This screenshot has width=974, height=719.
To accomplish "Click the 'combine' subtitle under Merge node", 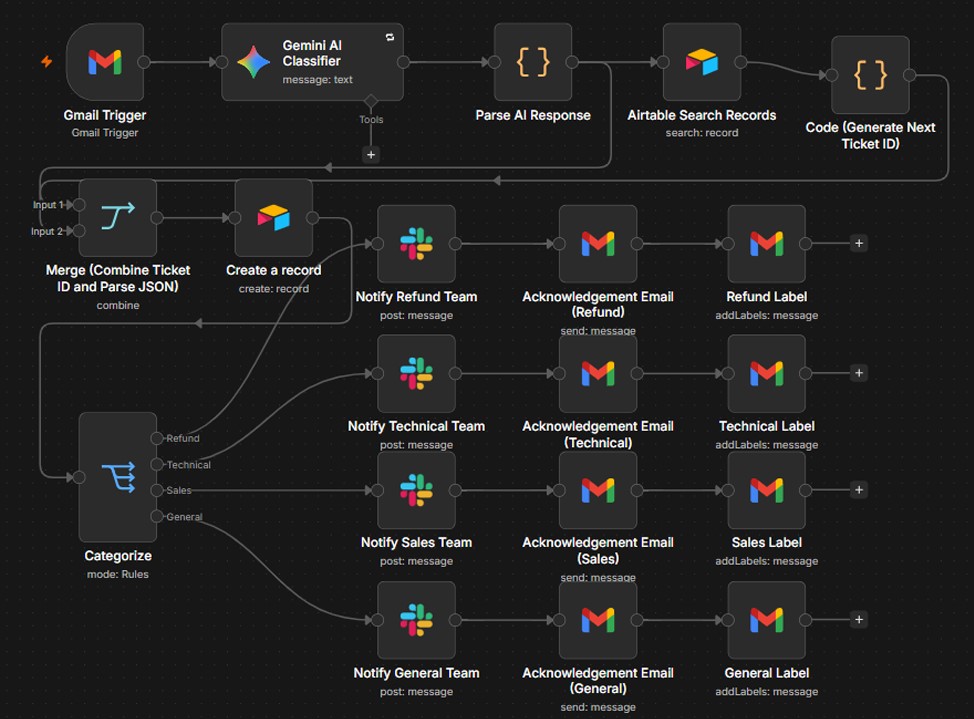I will coord(118,306).
